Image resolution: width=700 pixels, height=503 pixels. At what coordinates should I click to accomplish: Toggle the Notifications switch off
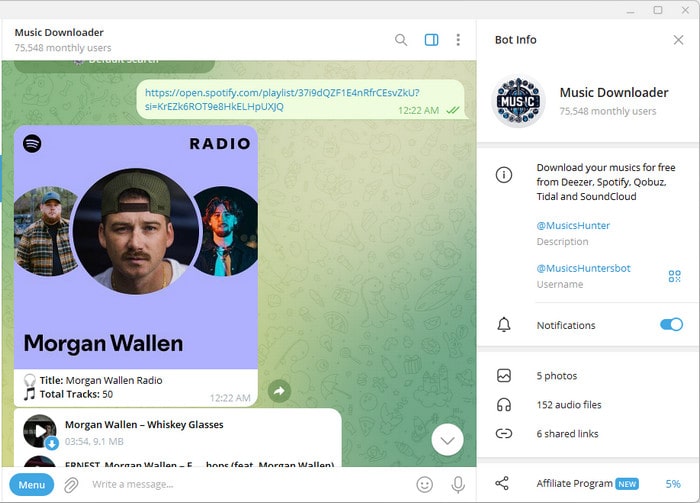tap(671, 324)
